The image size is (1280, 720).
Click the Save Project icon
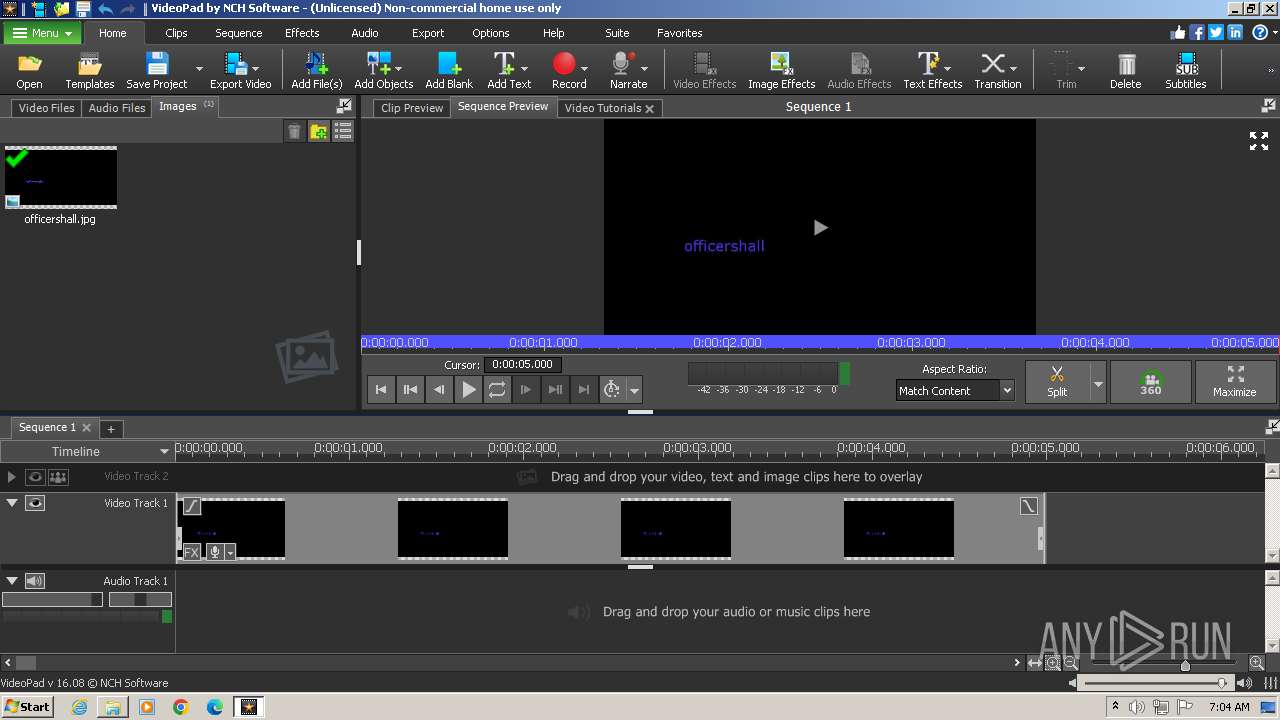point(157,71)
